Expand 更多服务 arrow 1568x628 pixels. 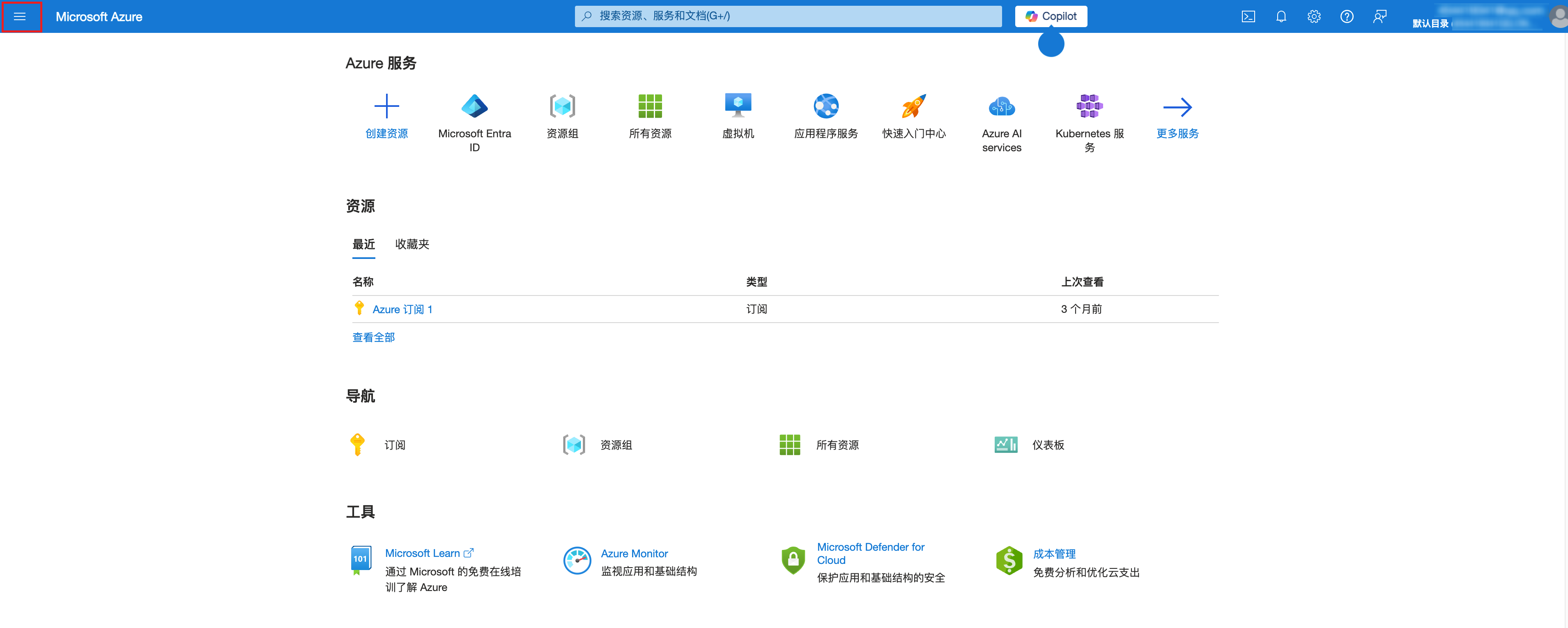[1177, 107]
